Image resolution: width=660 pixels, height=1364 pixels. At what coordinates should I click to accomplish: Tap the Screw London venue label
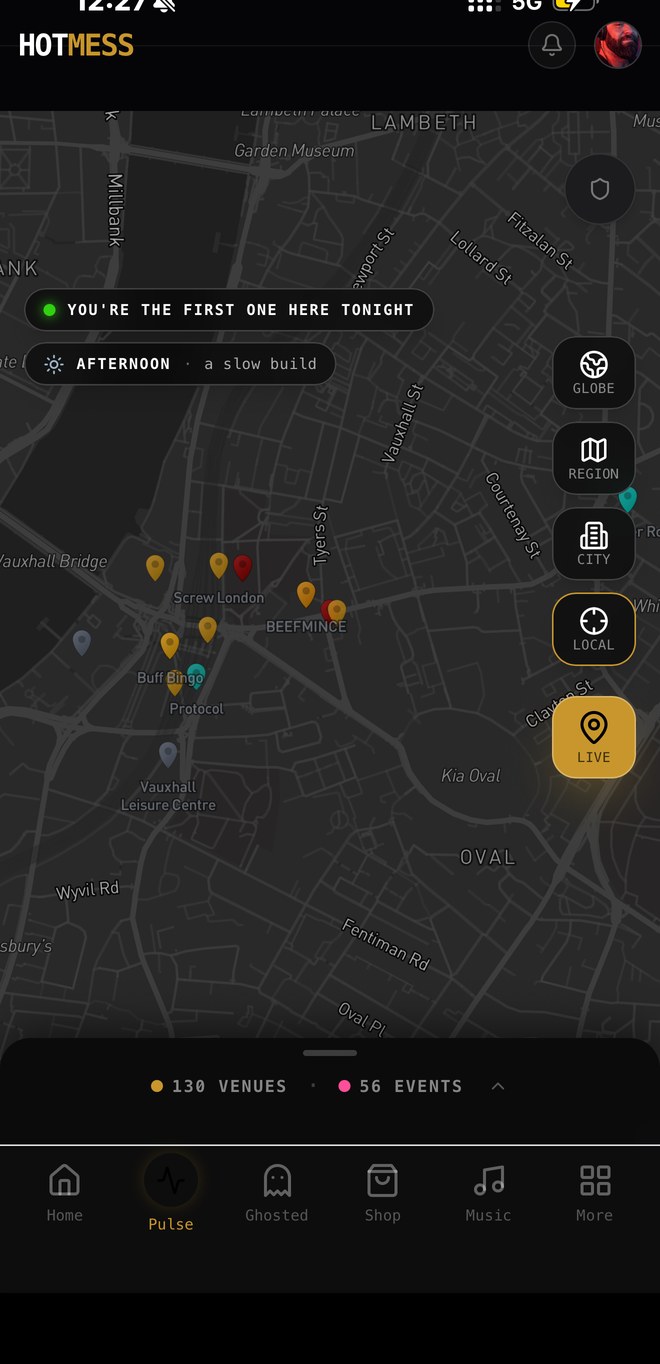(219, 598)
